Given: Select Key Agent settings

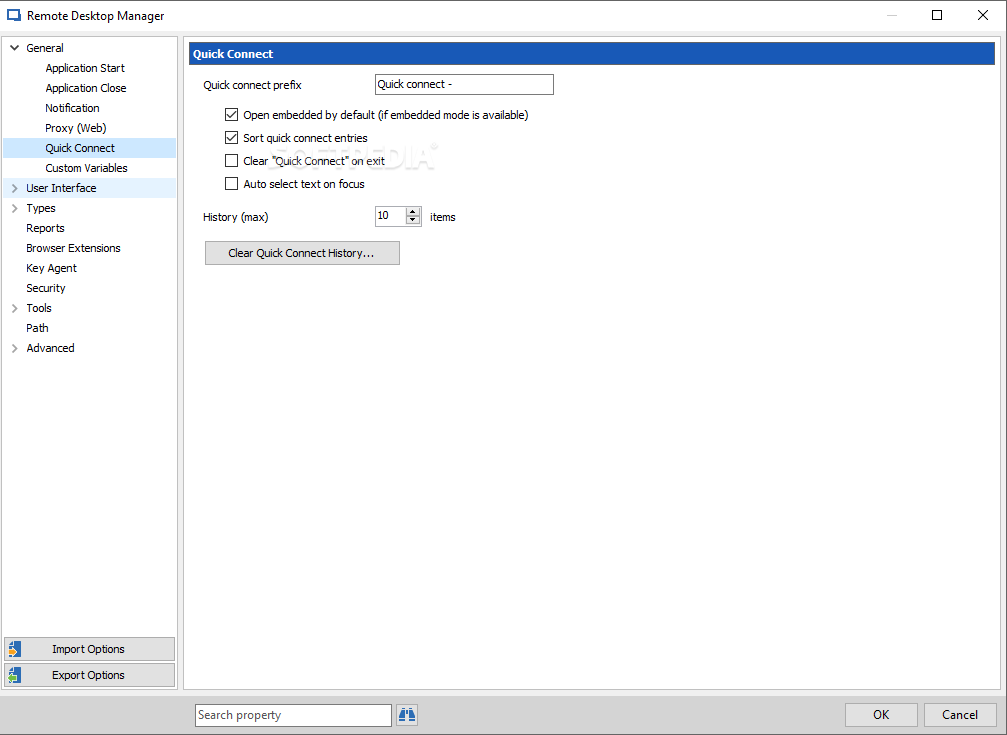Looking at the screenshot, I should [x=51, y=268].
